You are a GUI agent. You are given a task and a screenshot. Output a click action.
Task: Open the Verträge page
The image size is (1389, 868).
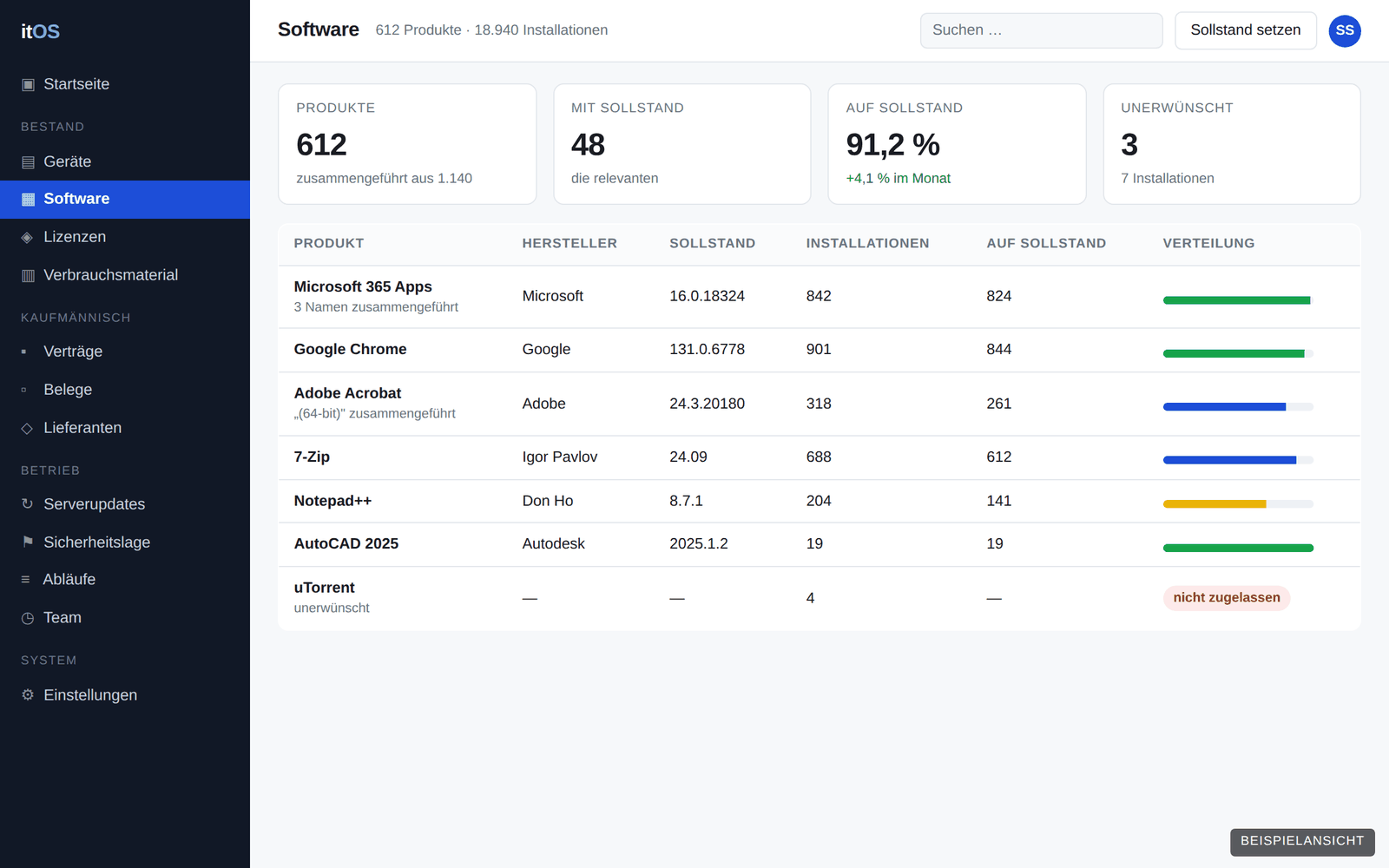(x=125, y=352)
